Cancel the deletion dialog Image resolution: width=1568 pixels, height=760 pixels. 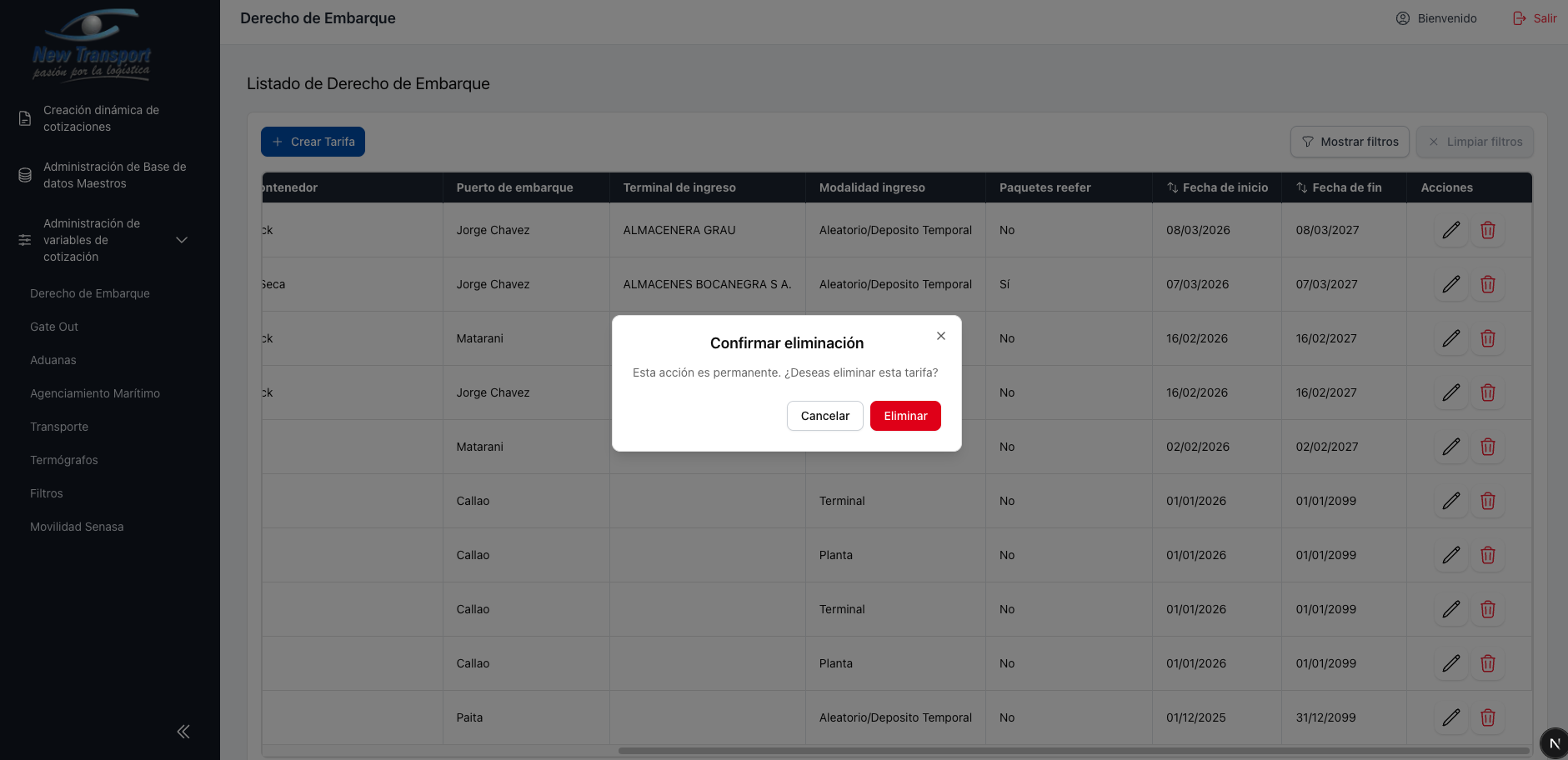coord(824,416)
